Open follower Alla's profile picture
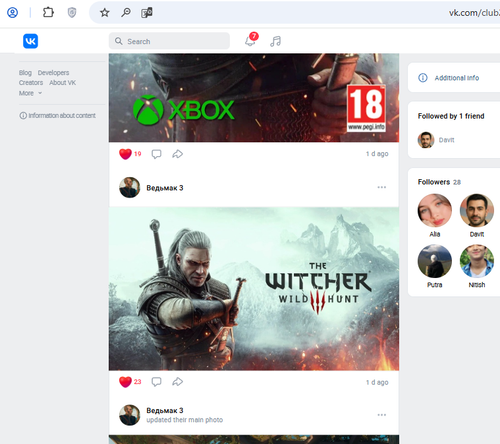500x444 pixels. pyautogui.click(x=435, y=210)
